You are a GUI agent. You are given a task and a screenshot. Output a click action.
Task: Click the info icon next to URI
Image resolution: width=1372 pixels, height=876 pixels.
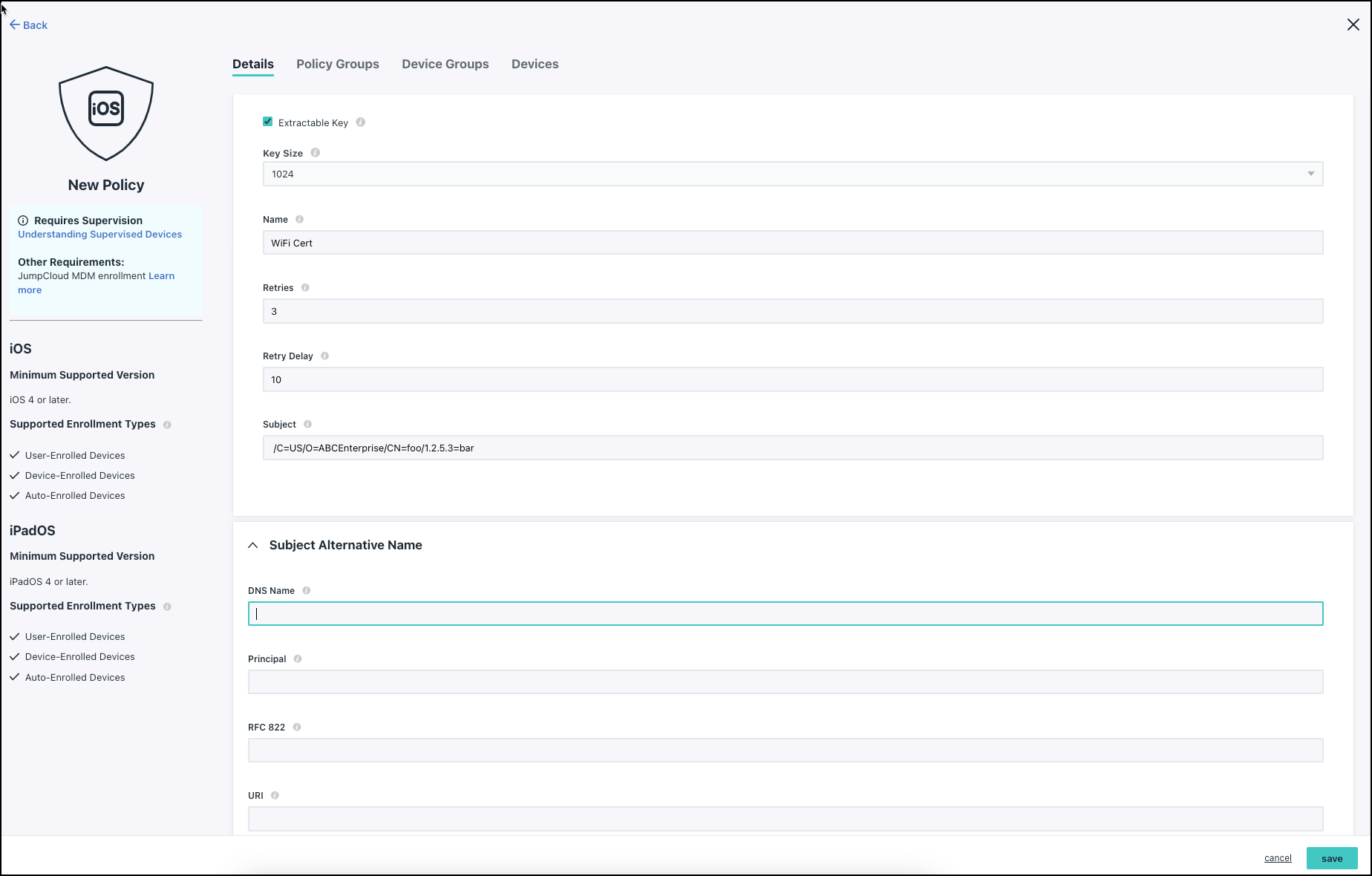[275, 796]
